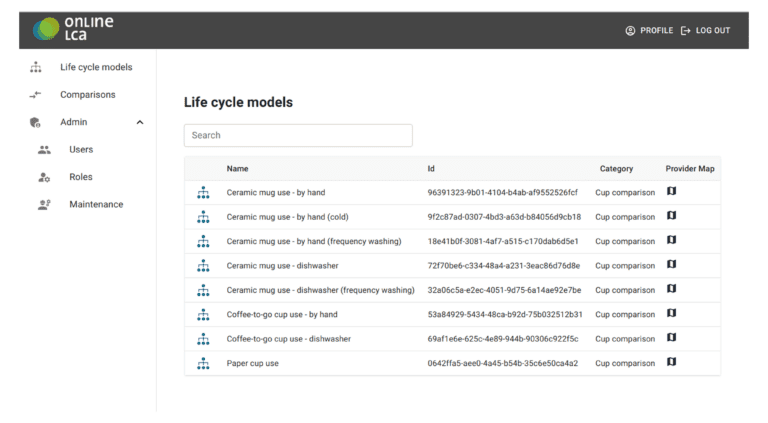Select id 69af1e6e-625c-4e89-944b-90306c922f5c
Viewport: 768px width, 423px height.
coord(503,339)
